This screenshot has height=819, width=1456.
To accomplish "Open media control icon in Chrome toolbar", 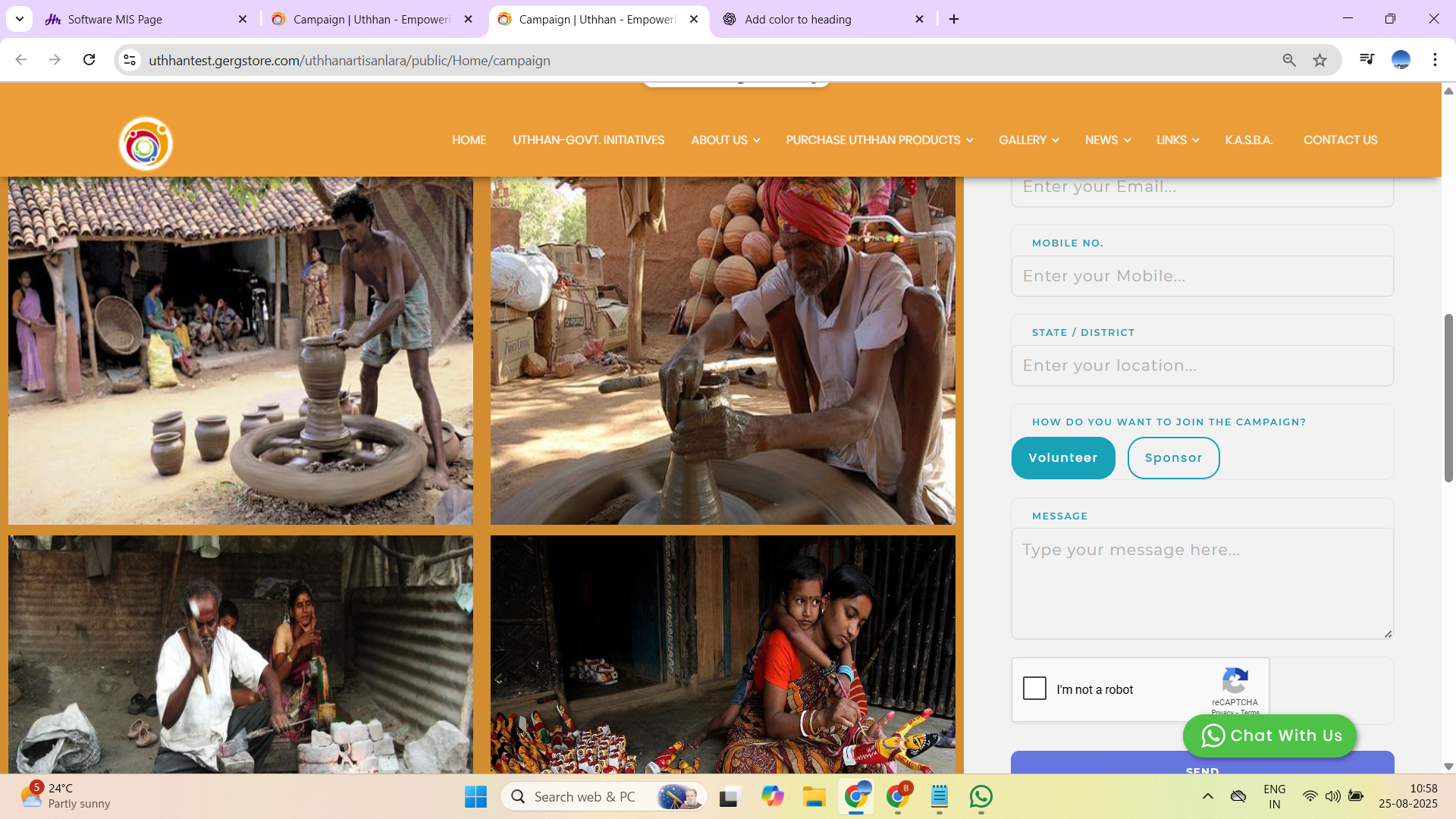I will [1367, 60].
